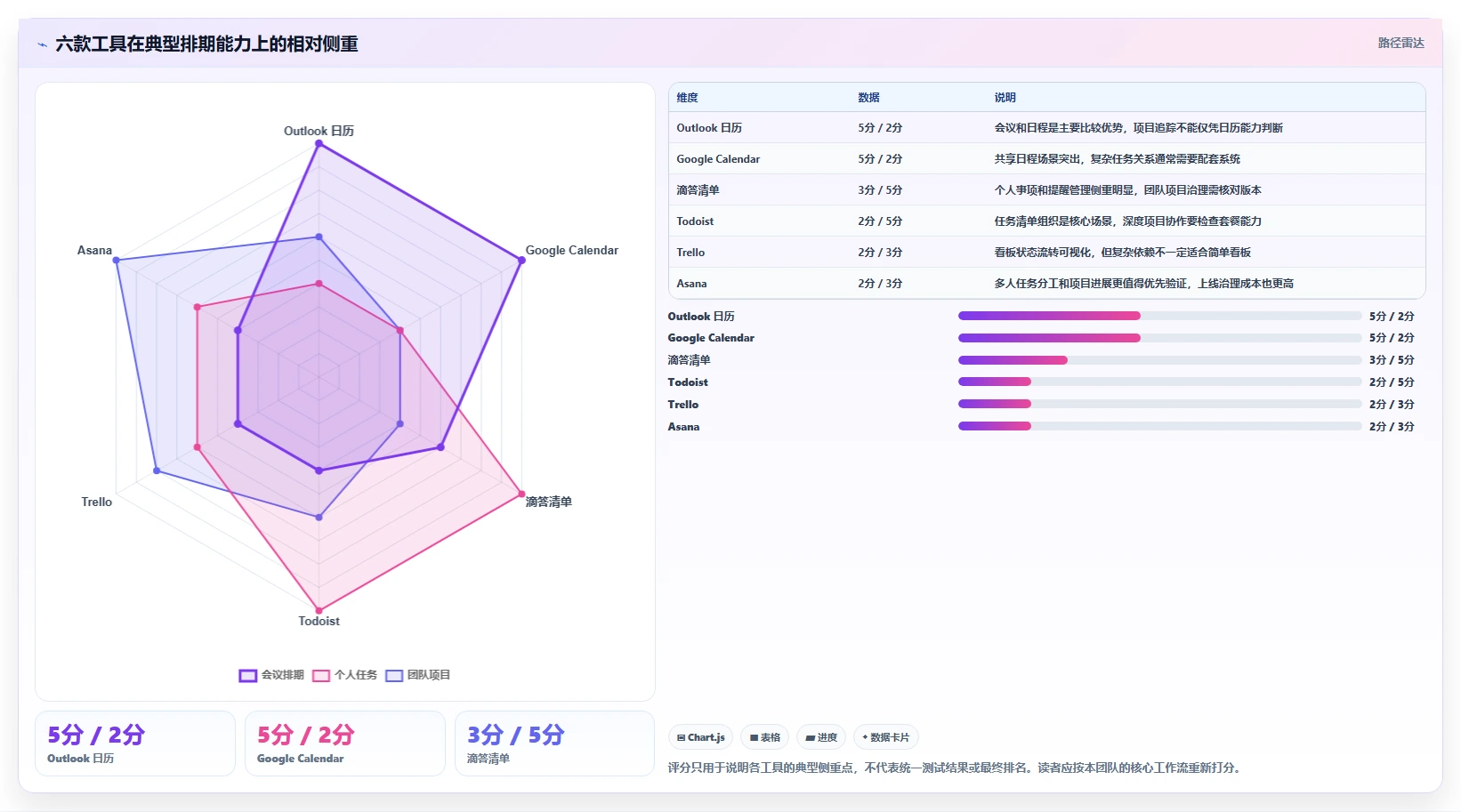Image resolution: width=1461 pixels, height=812 pixels.
Task: Select the Asana table row name
Action: click(x=691, y=284)
